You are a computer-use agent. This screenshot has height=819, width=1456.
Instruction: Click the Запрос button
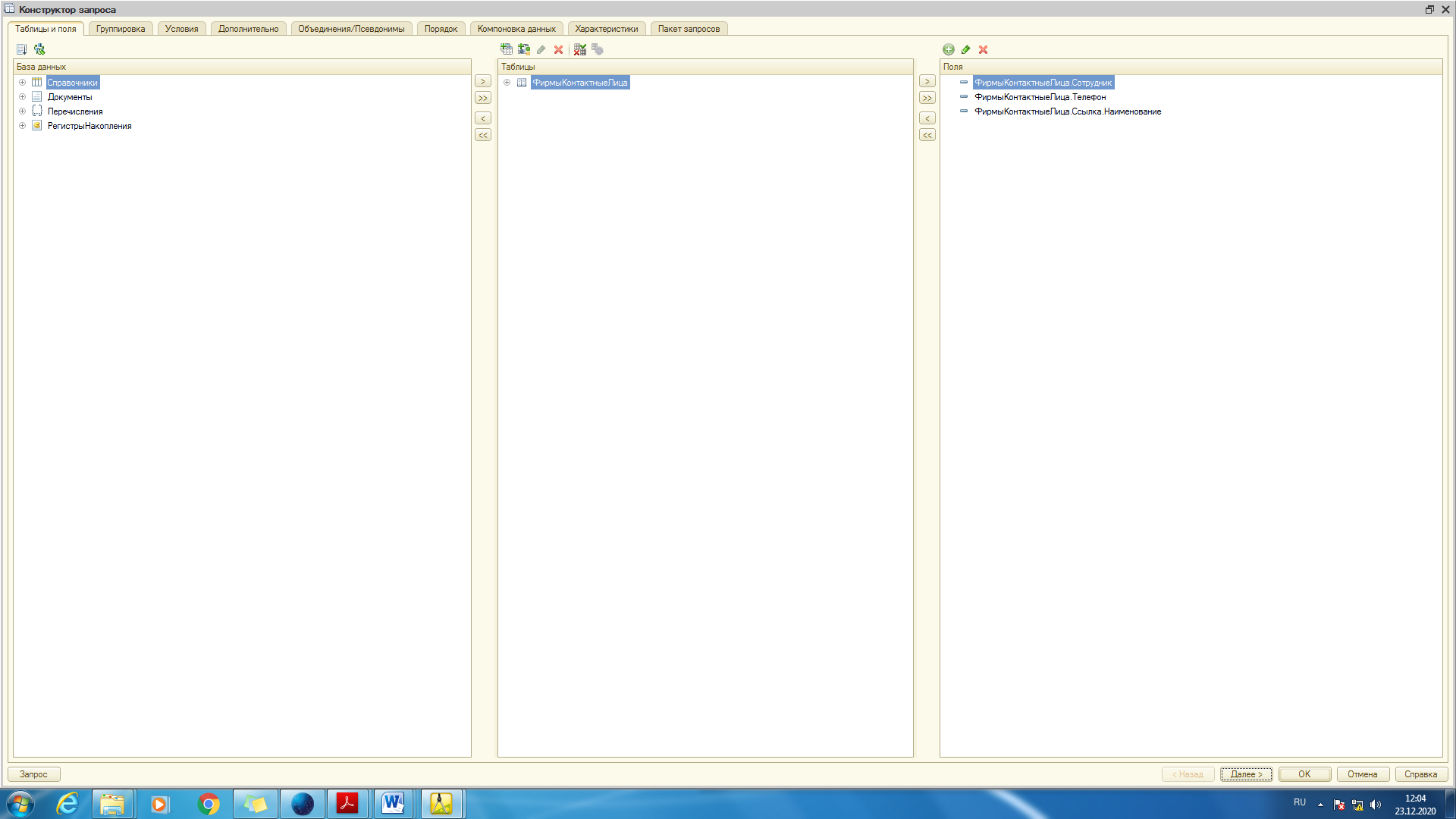click(33, 774)
